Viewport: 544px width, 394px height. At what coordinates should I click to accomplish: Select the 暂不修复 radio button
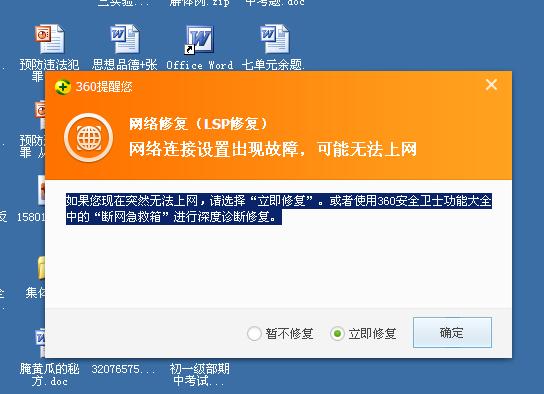click(x=254, y=334)
